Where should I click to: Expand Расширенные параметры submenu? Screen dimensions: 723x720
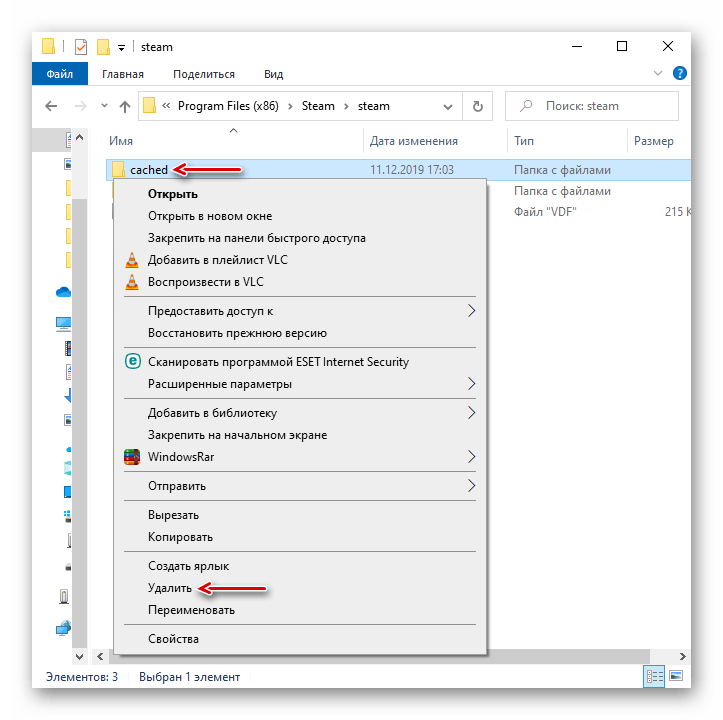pos(300,384)
